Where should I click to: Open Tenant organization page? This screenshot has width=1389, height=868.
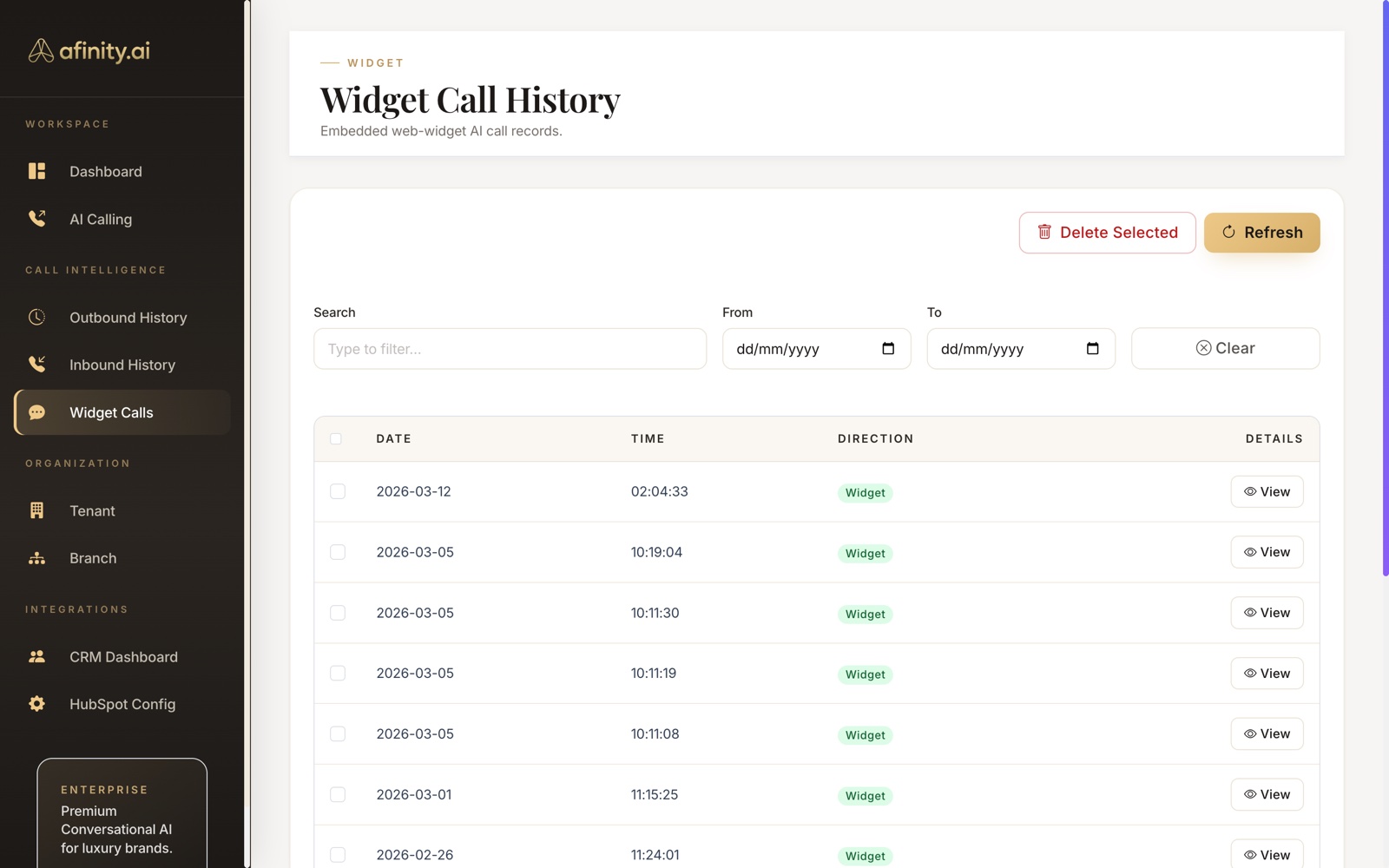tap(122, 510)
